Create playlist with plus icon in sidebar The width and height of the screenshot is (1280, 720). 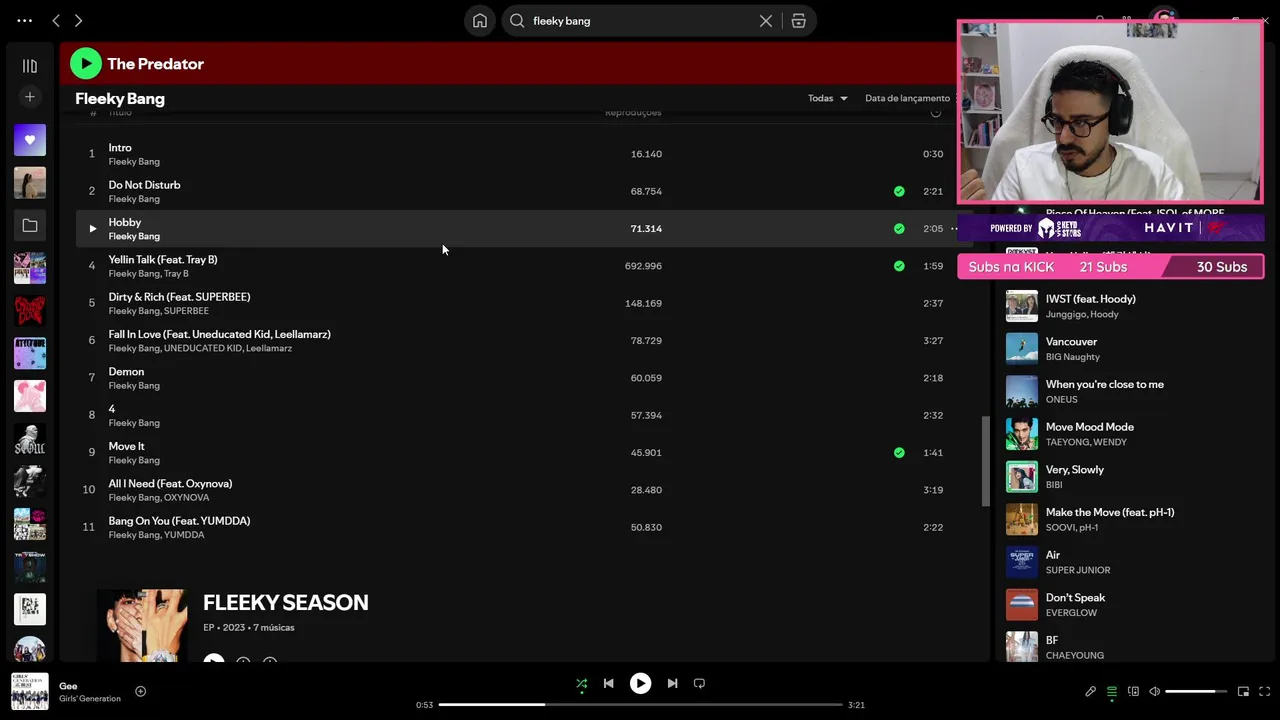(x=30, y=97)
